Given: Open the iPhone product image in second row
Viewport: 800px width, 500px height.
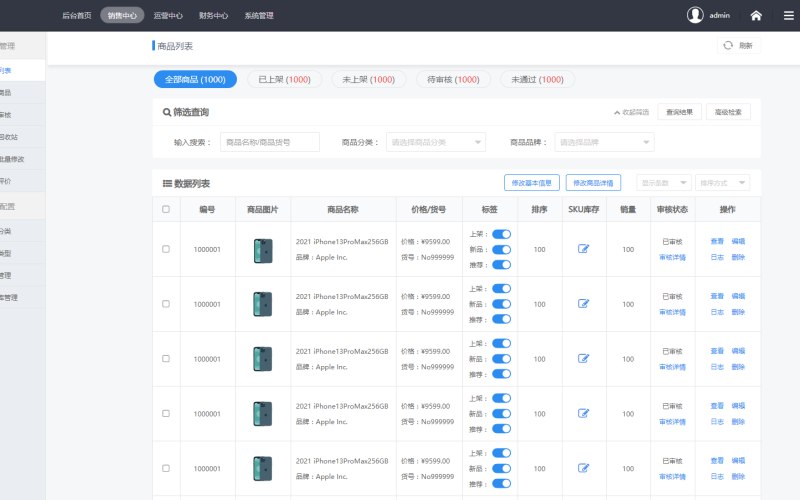Looking at the screenshot, I should [x=263, y=304].
